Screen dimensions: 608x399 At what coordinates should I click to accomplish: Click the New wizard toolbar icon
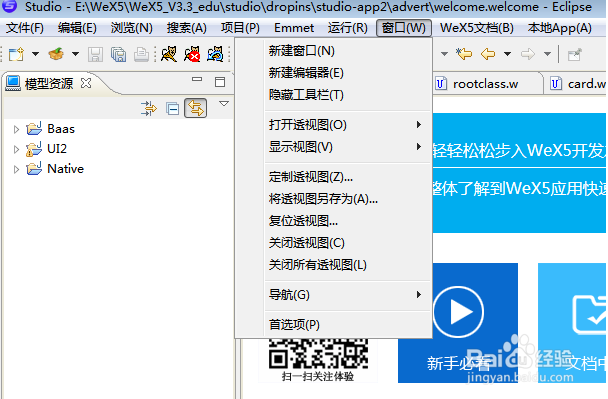16,54
